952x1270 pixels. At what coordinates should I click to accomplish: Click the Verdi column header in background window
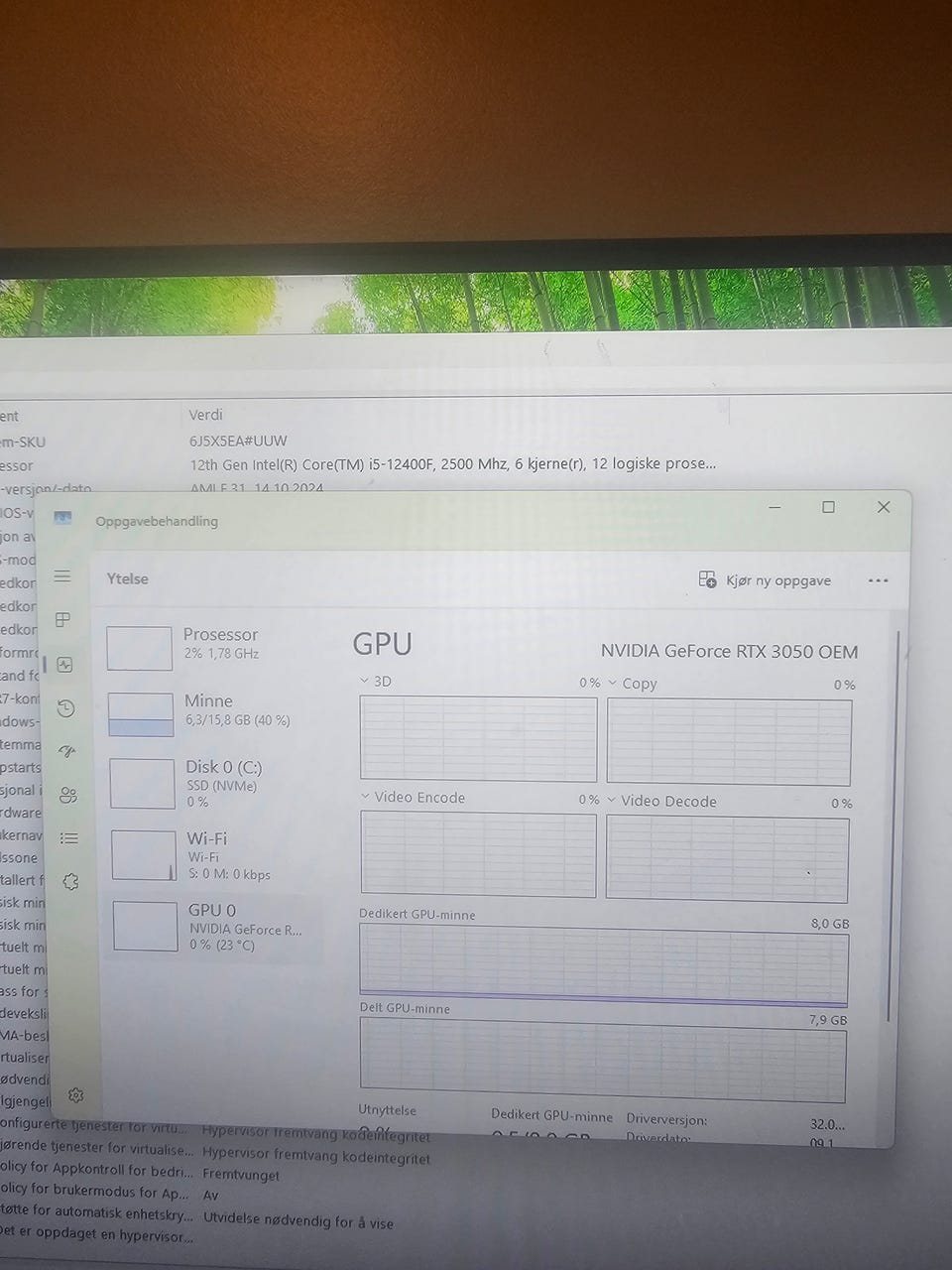tap(205, 415)
